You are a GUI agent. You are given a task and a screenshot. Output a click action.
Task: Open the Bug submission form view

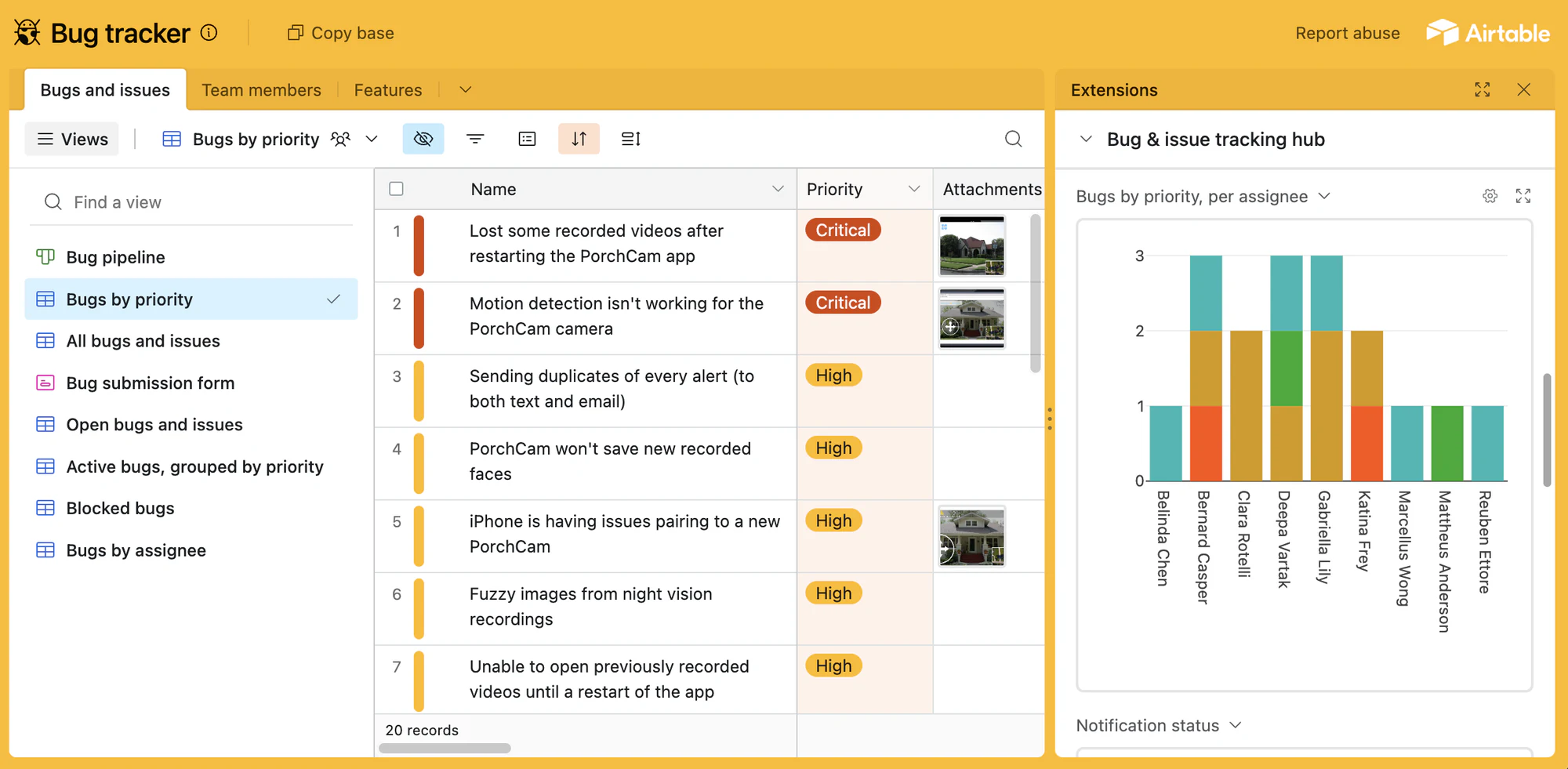(x=191, y=383)
